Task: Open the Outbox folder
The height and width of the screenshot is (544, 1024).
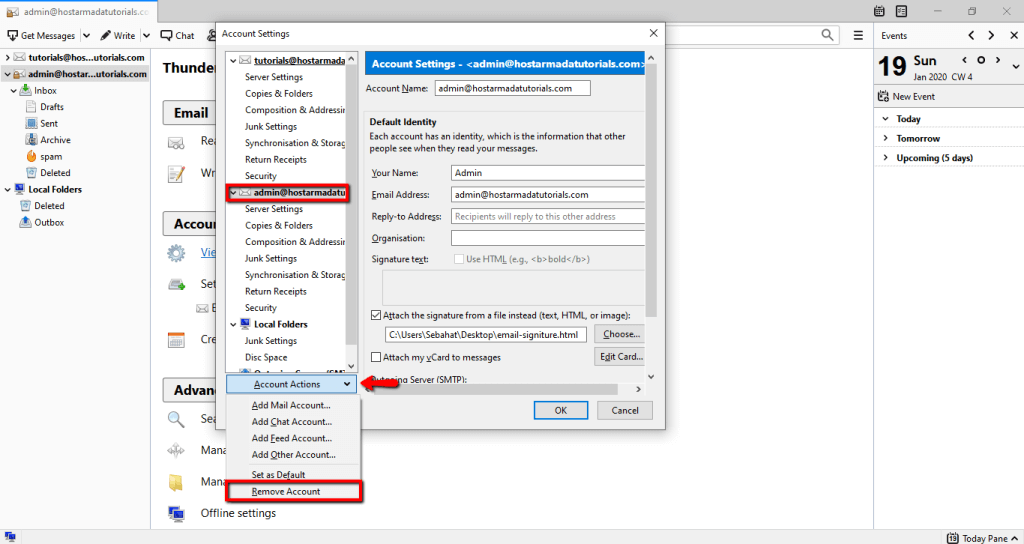Action: pos(49,222)
